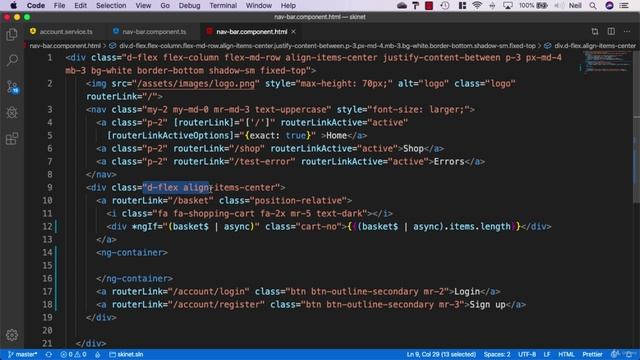
Task: Open the AirPlay display menu
Action: tap(508, 5)
